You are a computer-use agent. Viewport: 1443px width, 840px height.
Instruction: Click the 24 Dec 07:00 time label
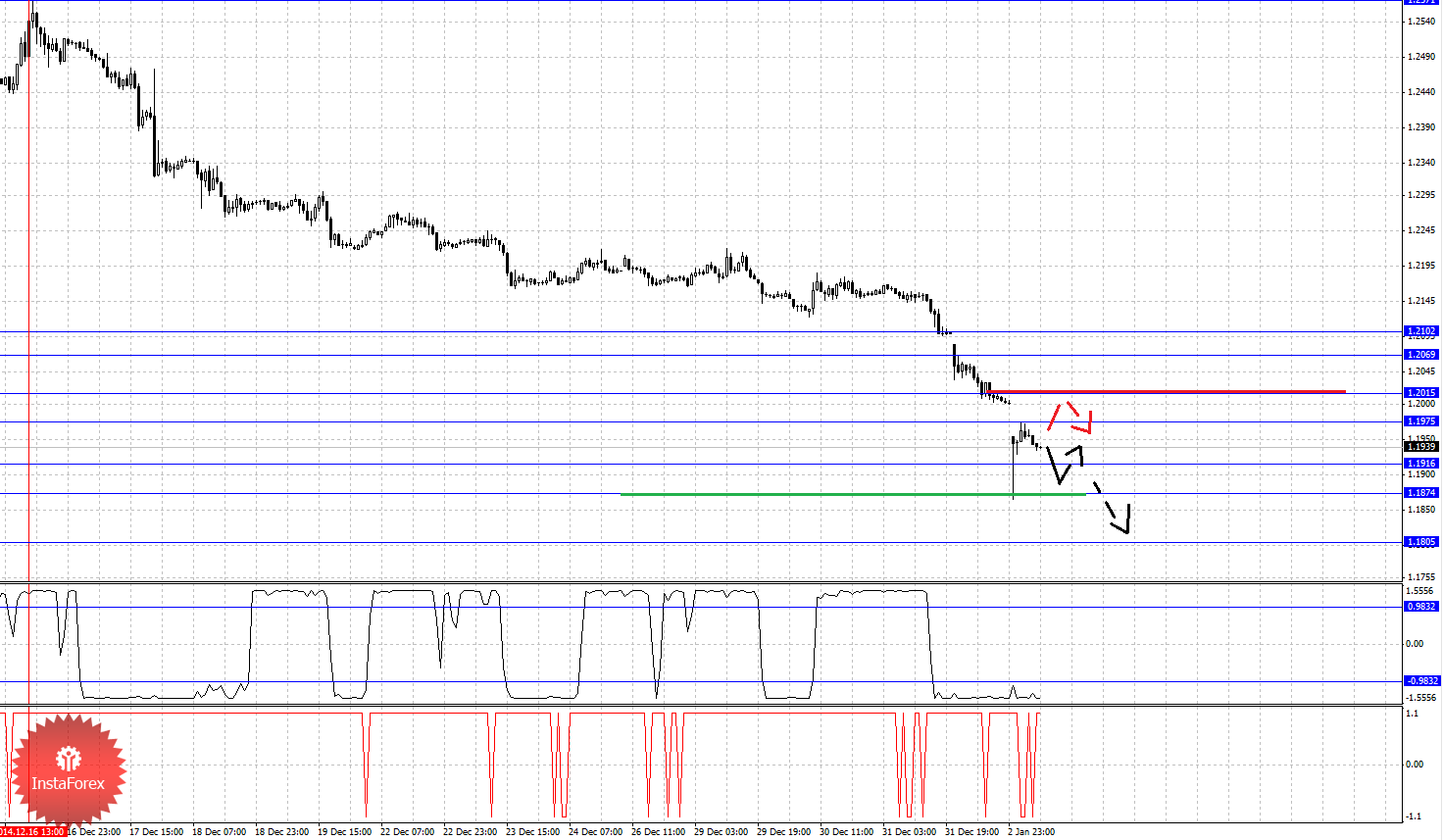pos(596,832)
